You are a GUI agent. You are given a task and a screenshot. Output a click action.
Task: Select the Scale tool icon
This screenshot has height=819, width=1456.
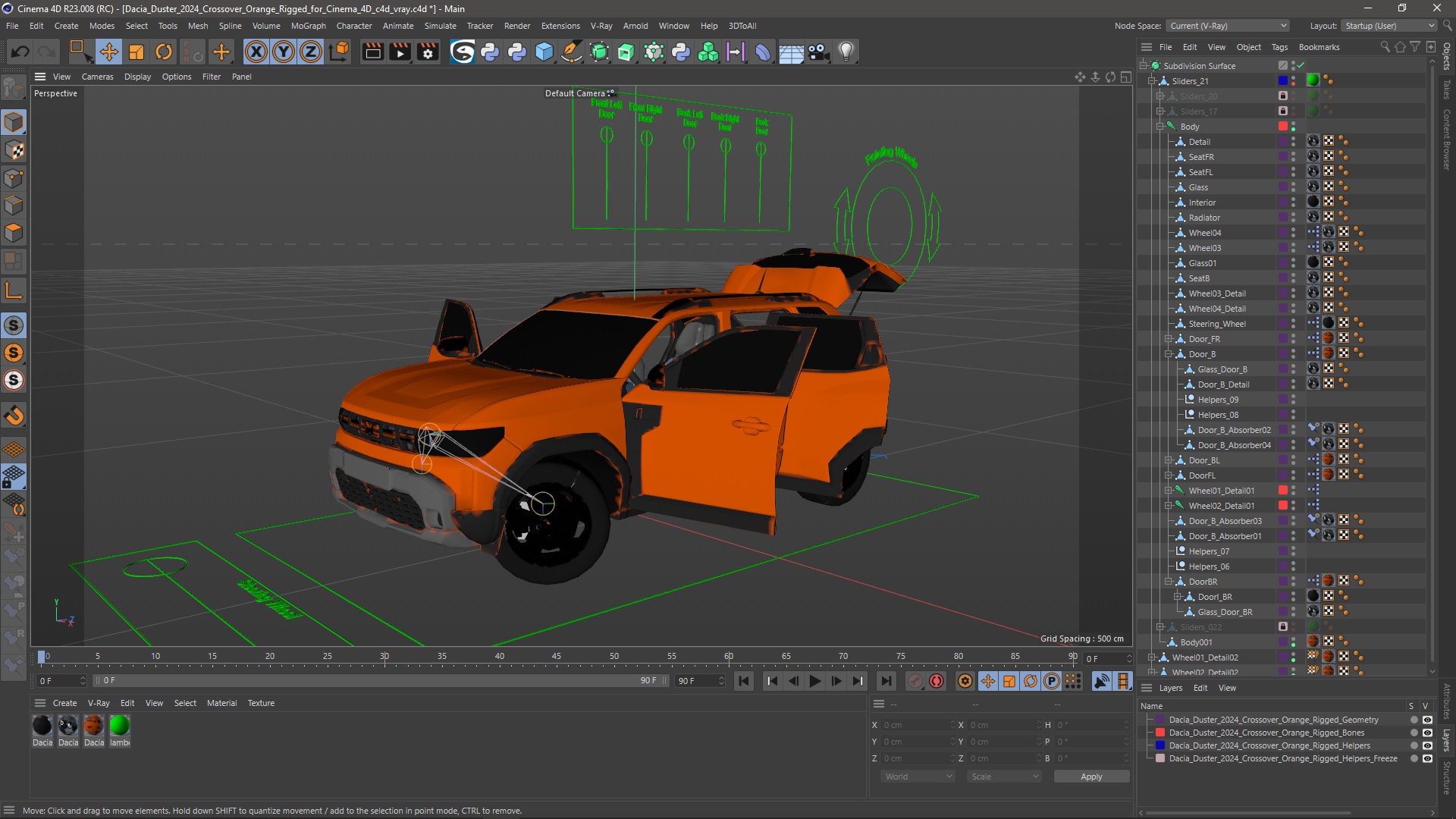click(136, 51)
